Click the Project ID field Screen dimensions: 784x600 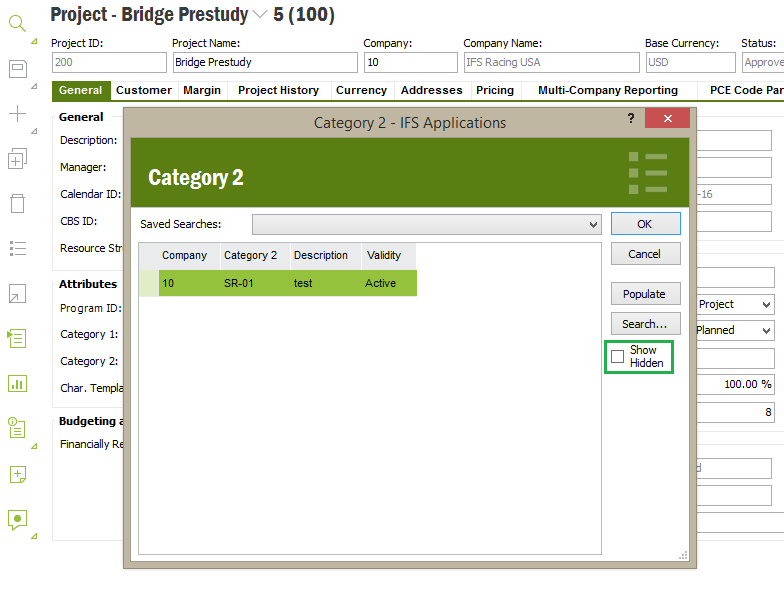click(x=109, y=62)
